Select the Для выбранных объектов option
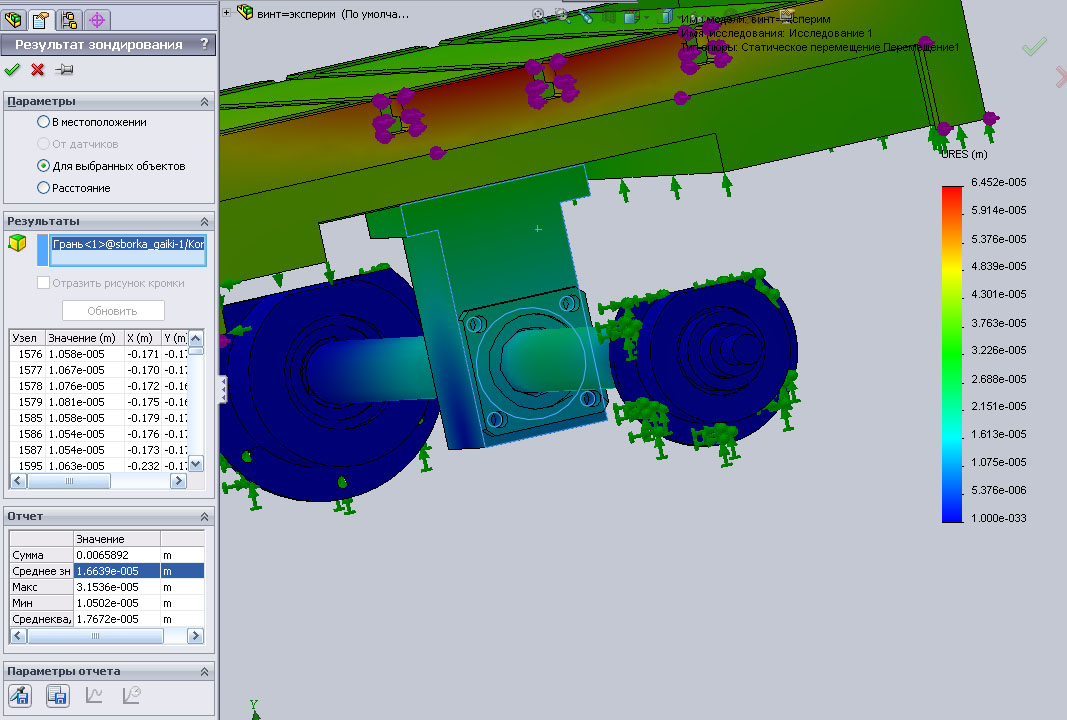The image size is (1067, 720). [x=44, y=165]
